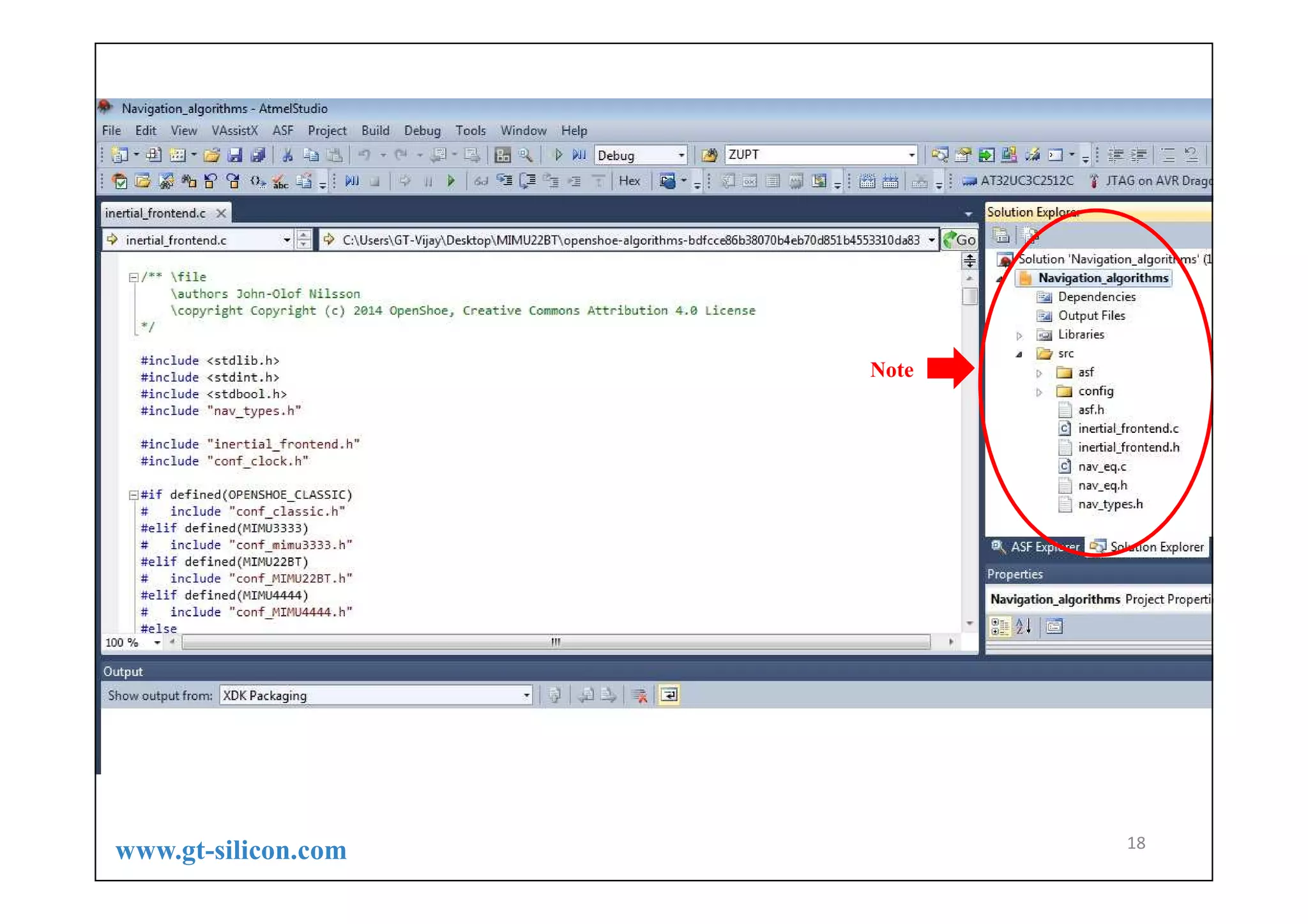Open the XDK Packaging output source dropdown
This screenshot has width=1308, height=924.
(526, 695)
